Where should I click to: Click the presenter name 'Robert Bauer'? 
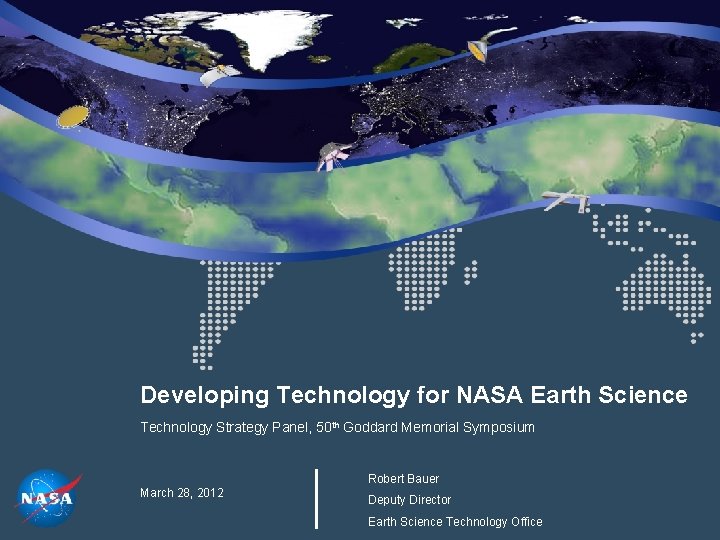coord(404,479)
